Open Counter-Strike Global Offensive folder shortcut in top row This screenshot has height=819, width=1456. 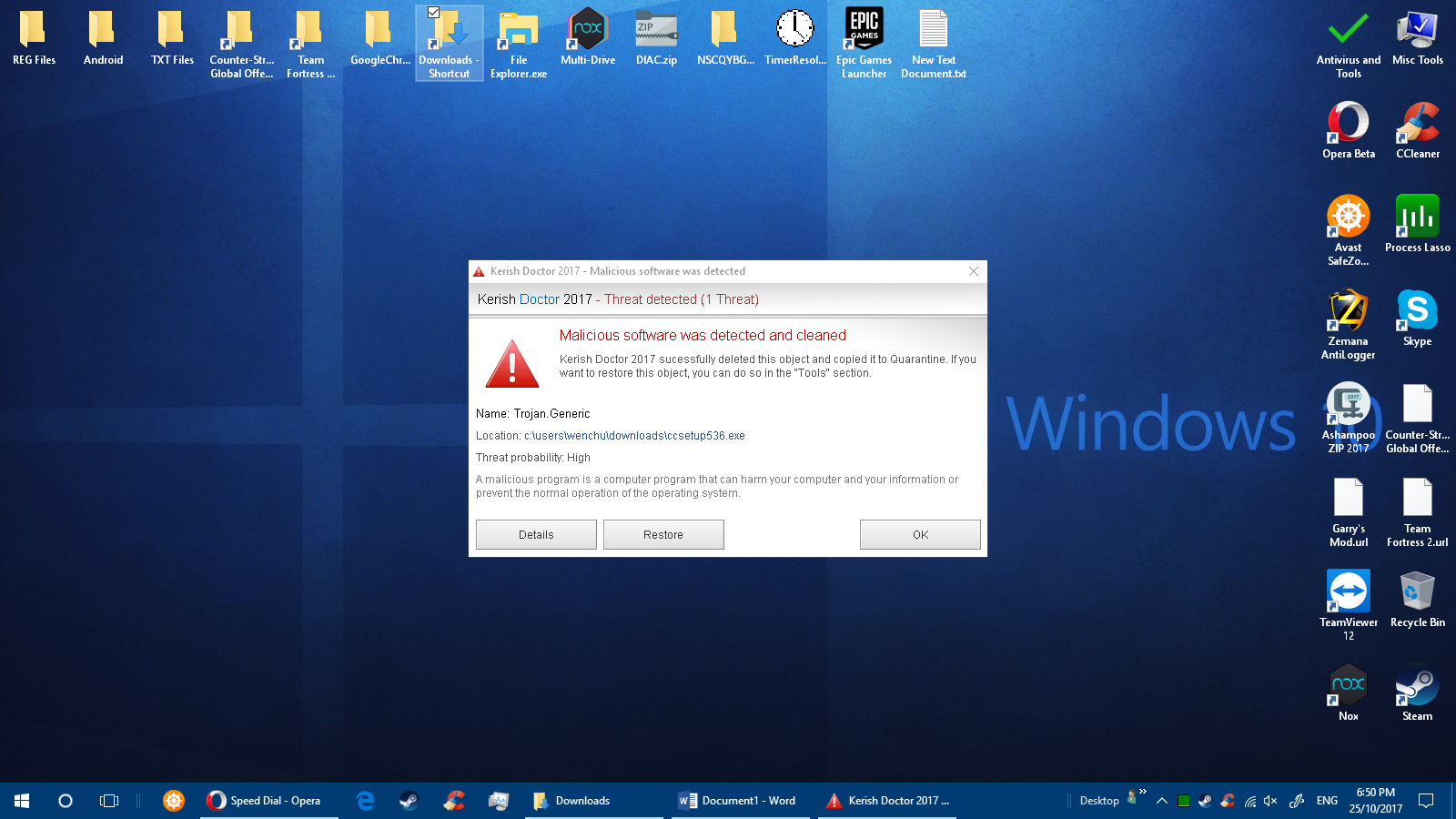pos(241,44)
